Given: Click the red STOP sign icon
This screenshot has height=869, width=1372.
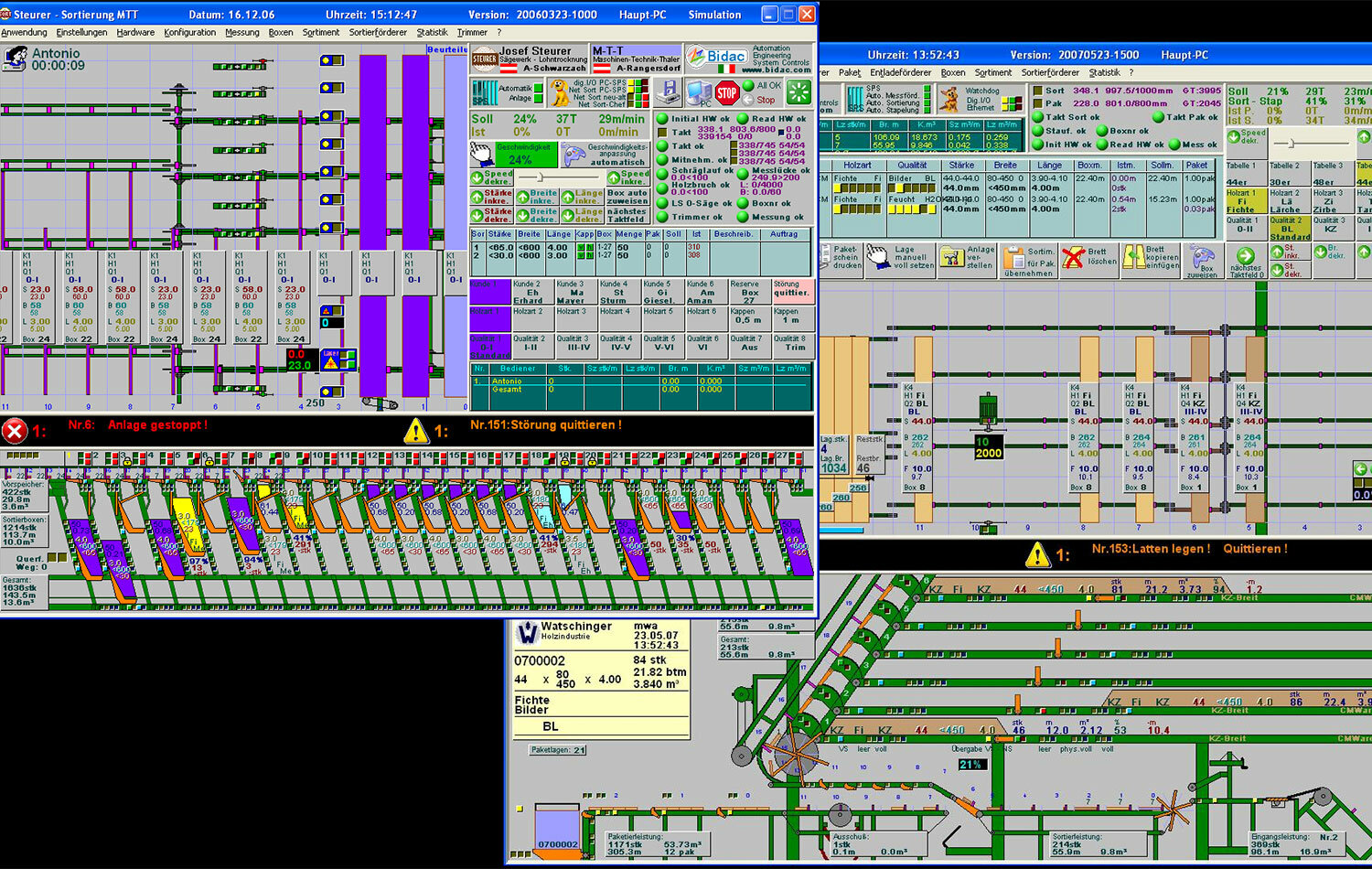Looking at the screenshot, I should [726, 92].
